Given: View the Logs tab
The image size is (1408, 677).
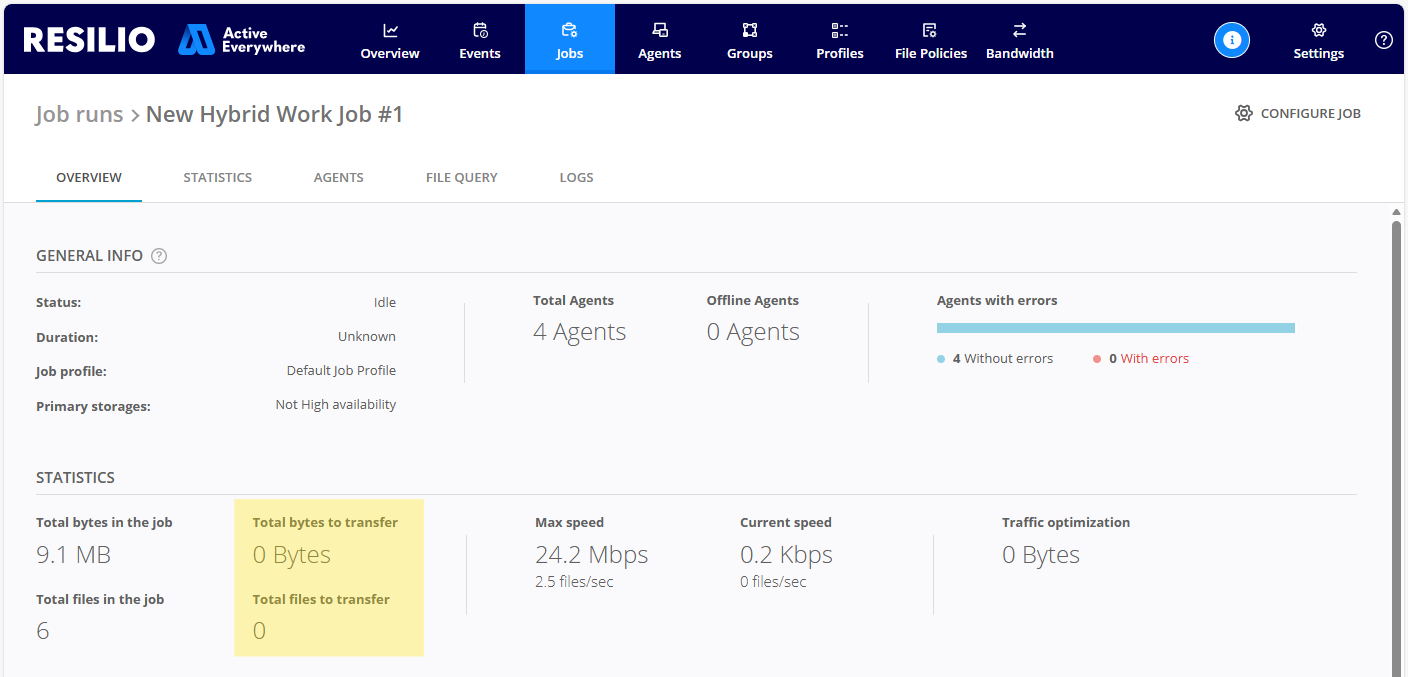Looking at the screenshot, I should click(576, 177).
